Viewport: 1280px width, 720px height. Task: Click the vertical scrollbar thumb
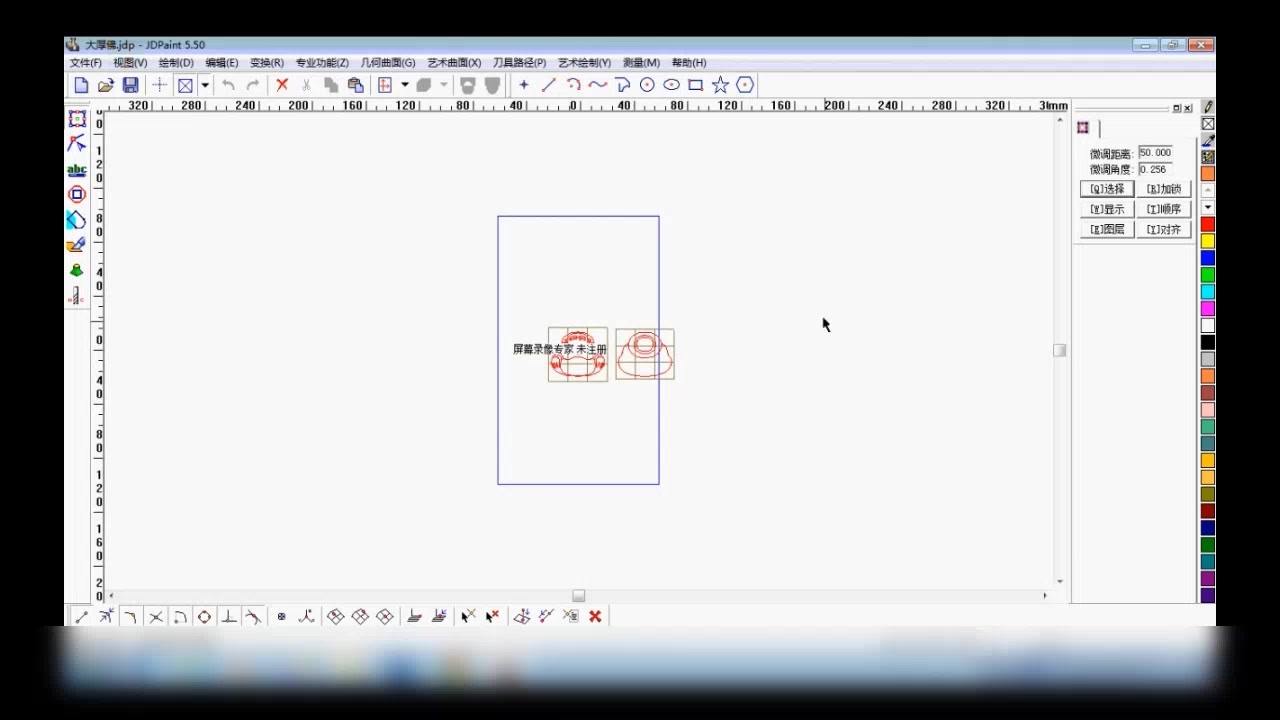(1060, 350)
